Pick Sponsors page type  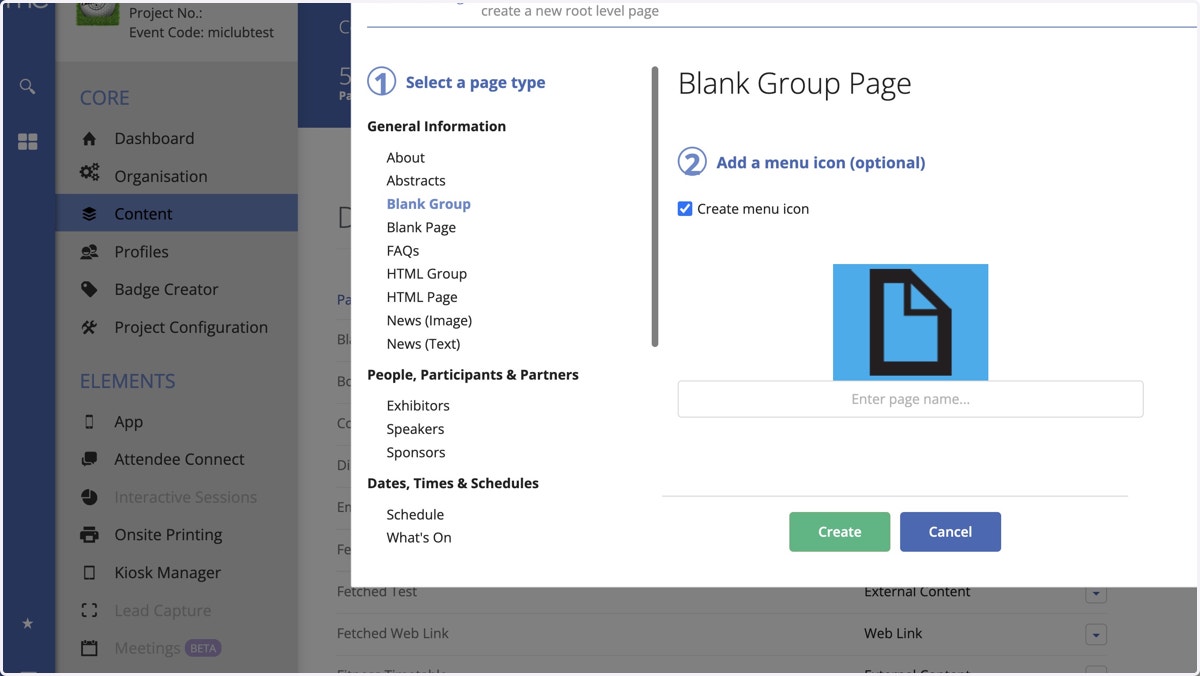point(416,452)
